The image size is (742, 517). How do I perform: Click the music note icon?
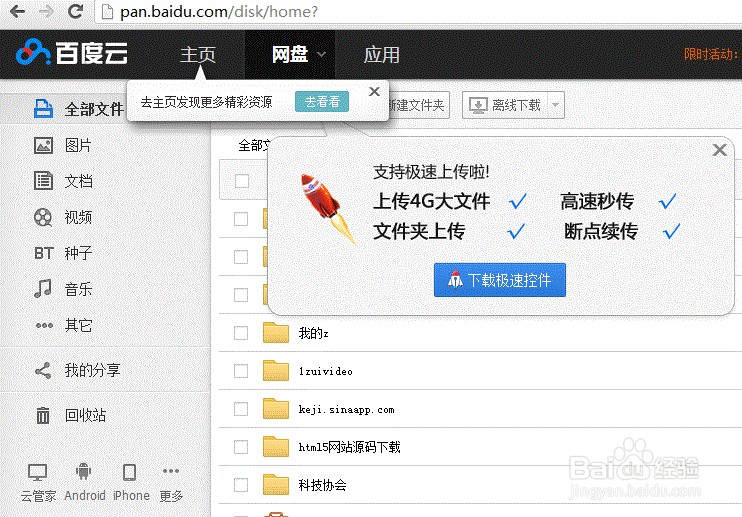(43, 288)
